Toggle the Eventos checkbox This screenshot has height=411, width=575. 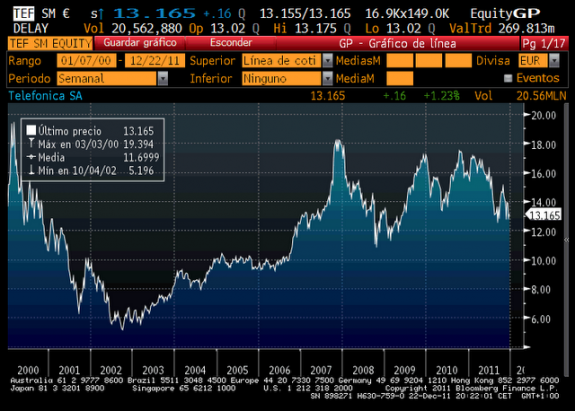coord(508,78)
